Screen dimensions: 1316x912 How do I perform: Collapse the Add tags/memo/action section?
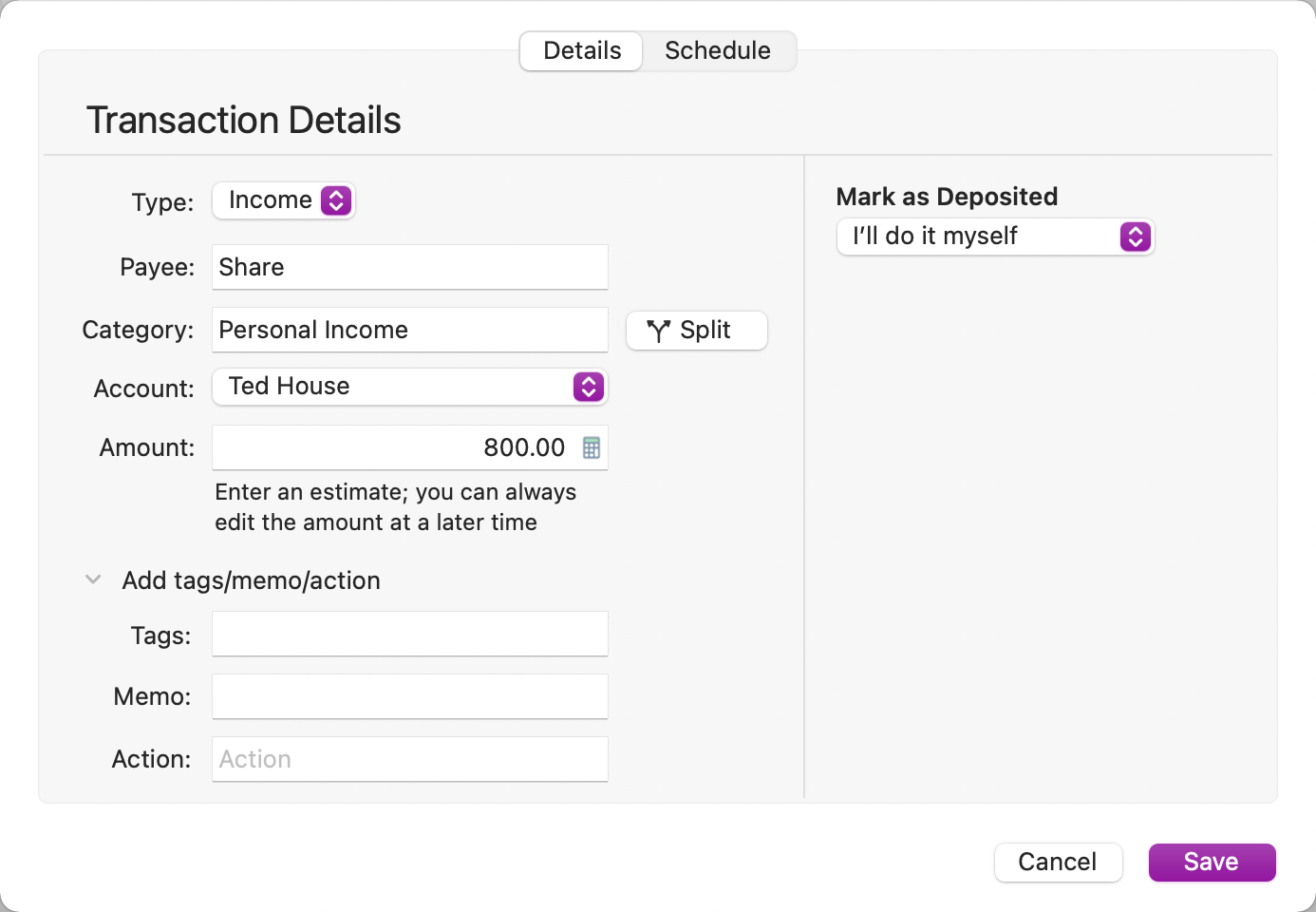(93, 579)
